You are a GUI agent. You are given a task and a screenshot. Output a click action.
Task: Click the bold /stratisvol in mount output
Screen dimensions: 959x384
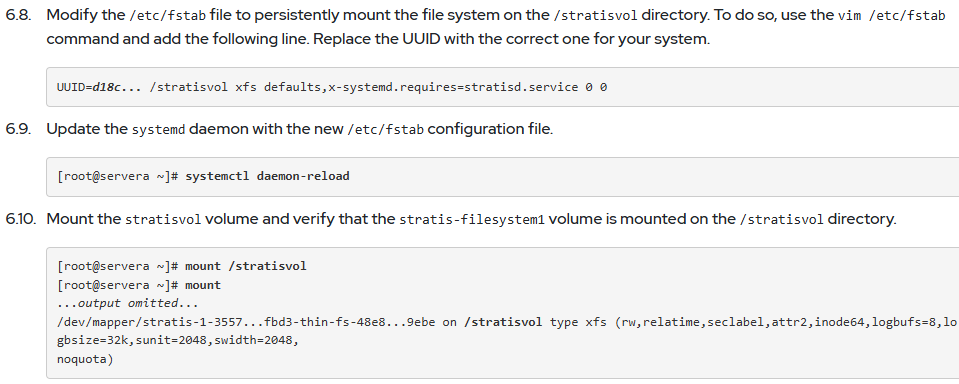(503, 322)
